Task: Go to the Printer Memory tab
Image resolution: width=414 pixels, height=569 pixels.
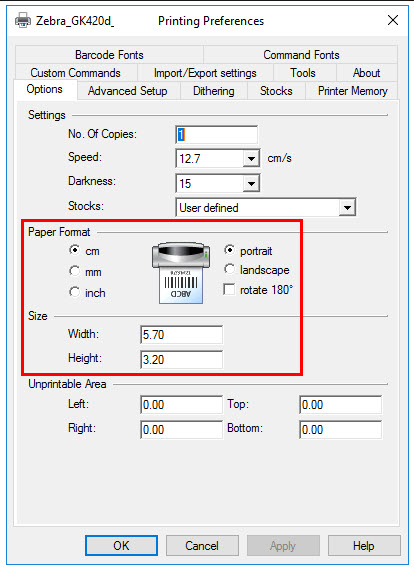Action: [353, 91]
